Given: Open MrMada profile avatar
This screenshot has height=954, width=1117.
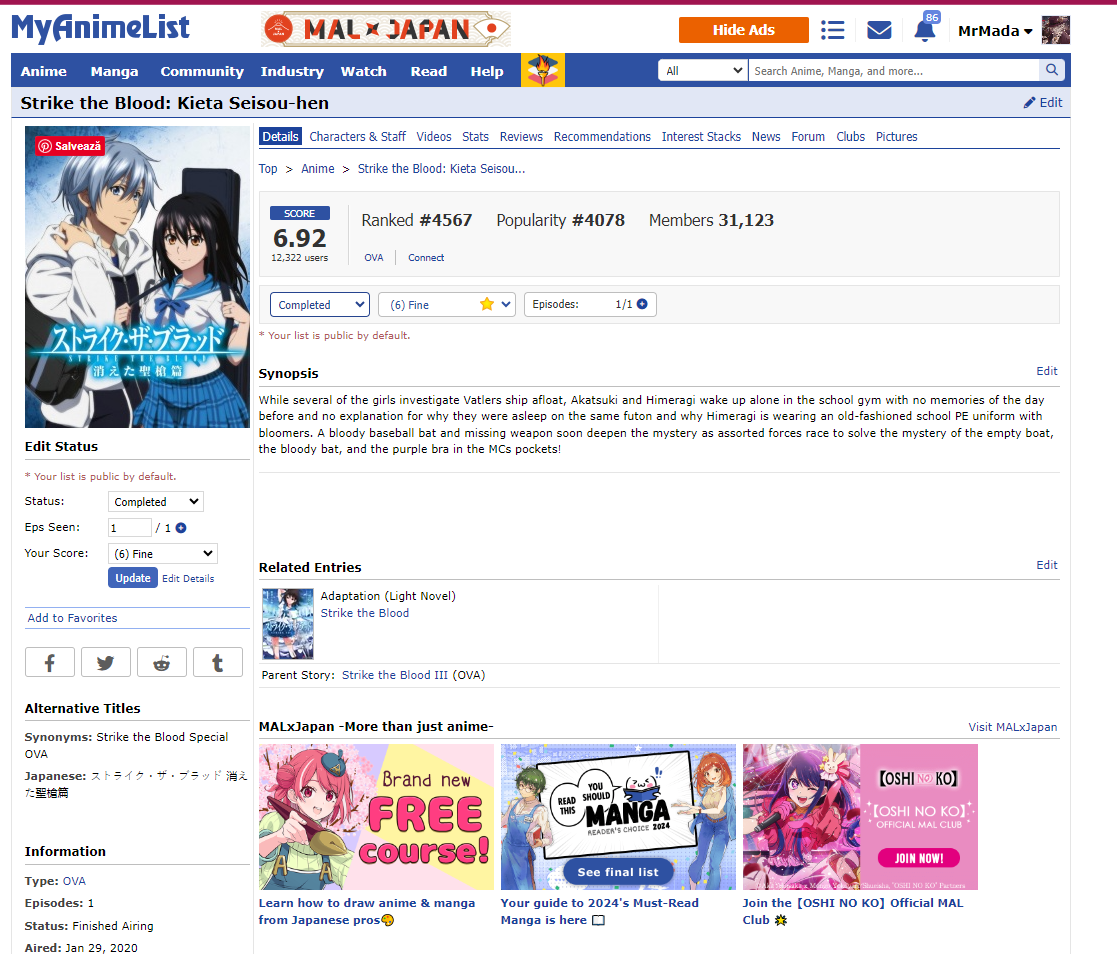Looking at the screenshot, I should coord(1056,30).
